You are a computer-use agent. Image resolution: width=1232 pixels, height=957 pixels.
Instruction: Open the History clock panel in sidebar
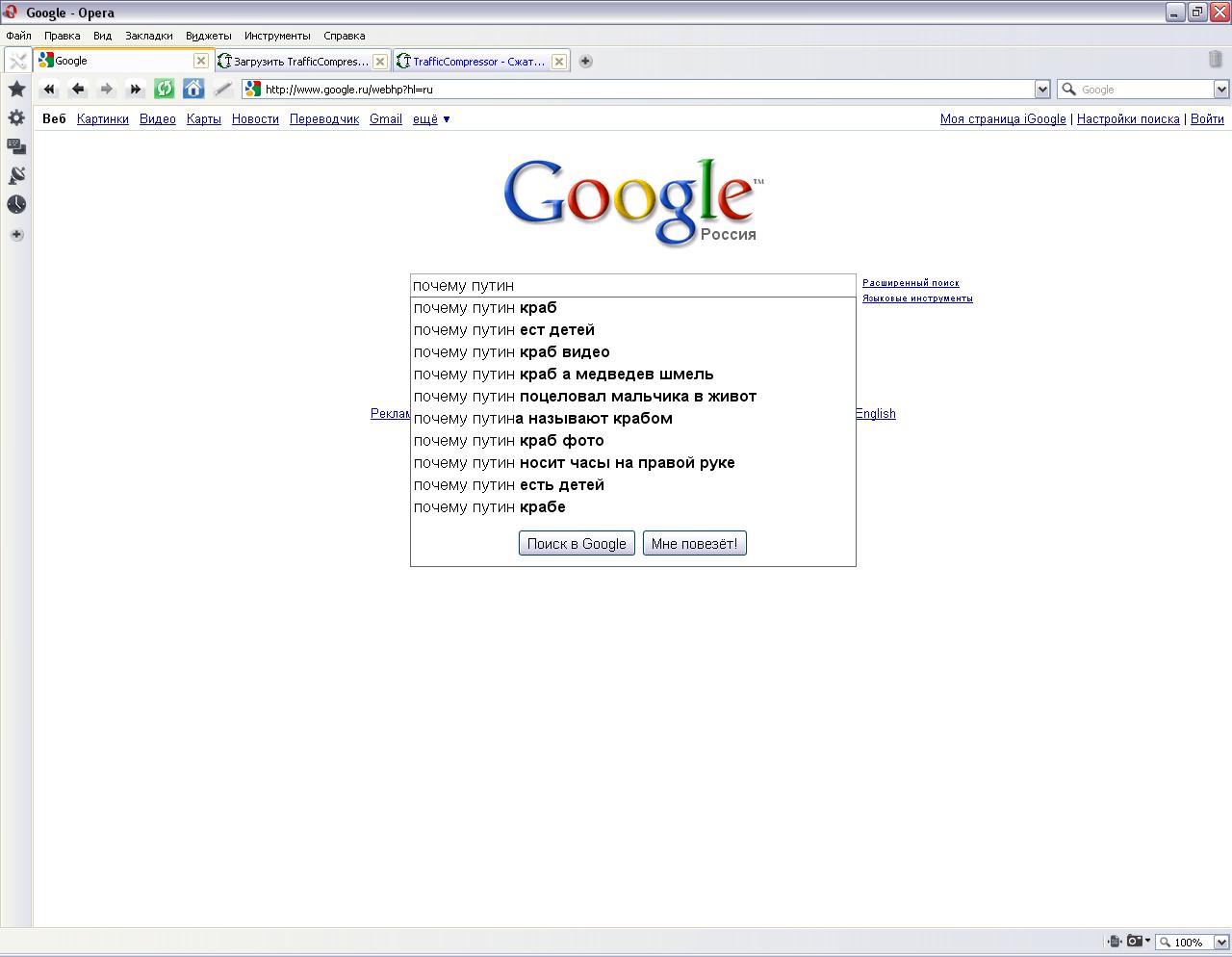tap(16, 204)
